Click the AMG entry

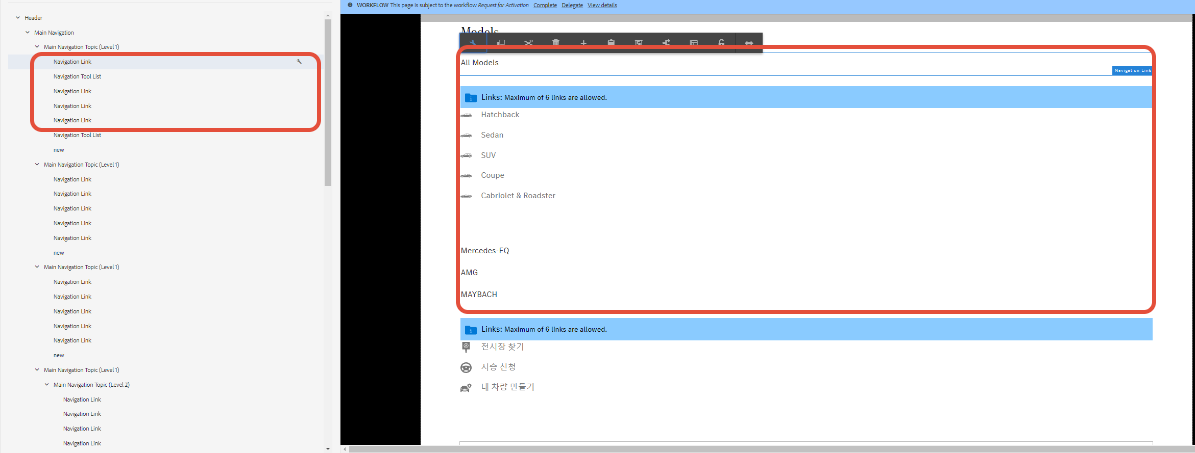pyautogui.click(x=469, y=272)
